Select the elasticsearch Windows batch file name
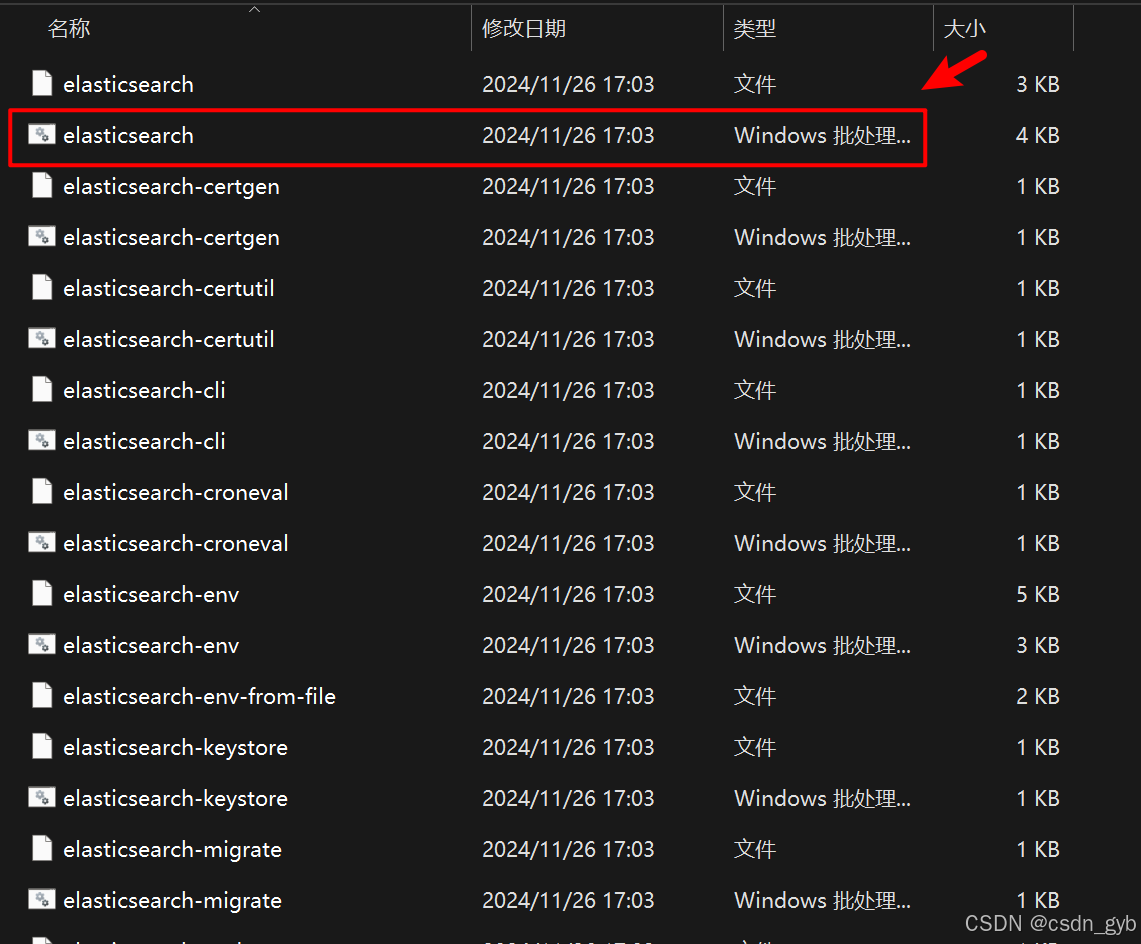This screenshot has height=944, width=1141. [x=128, y=135]
